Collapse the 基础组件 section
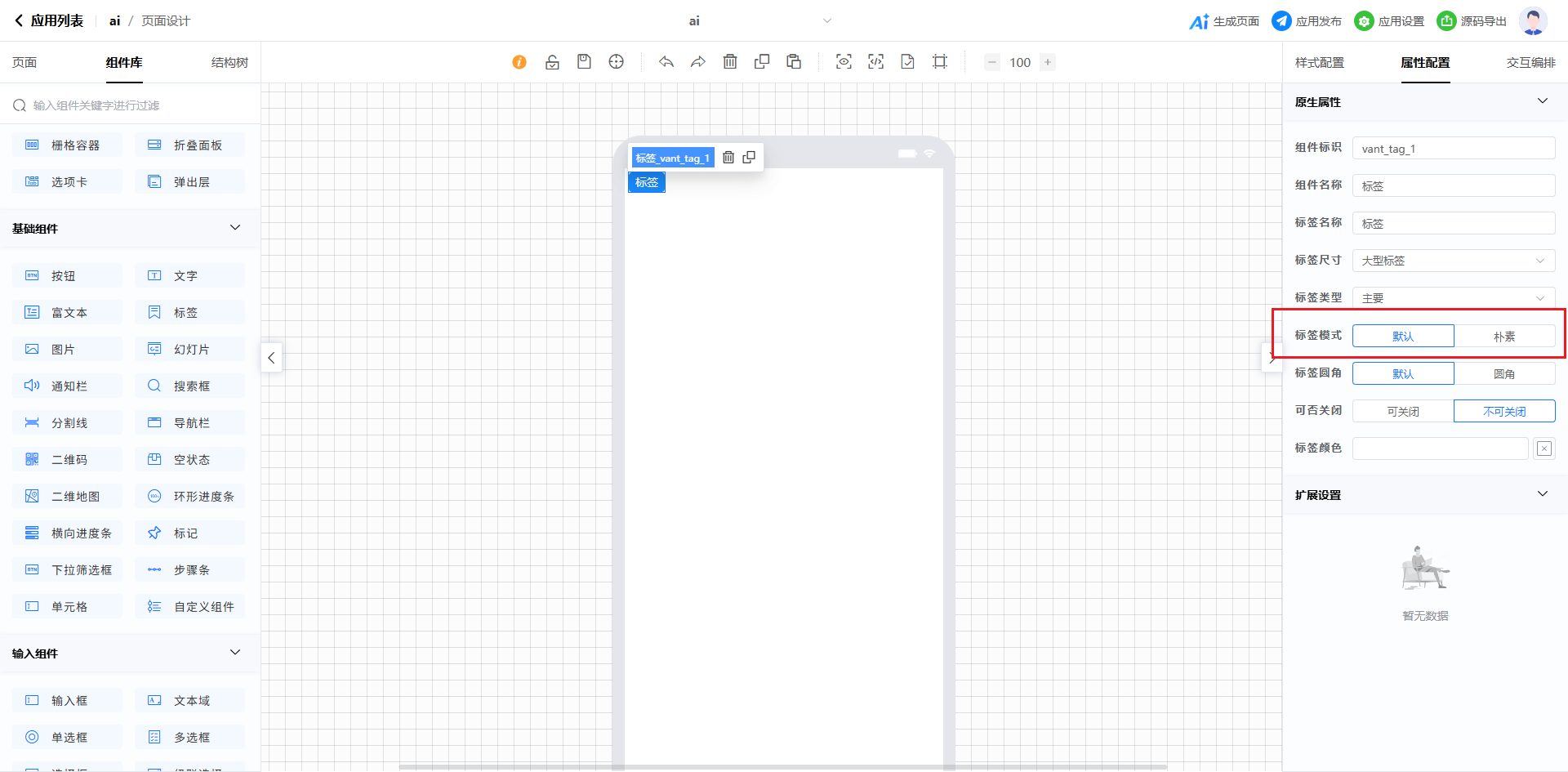1568x772 pixels. pos(235,228)
